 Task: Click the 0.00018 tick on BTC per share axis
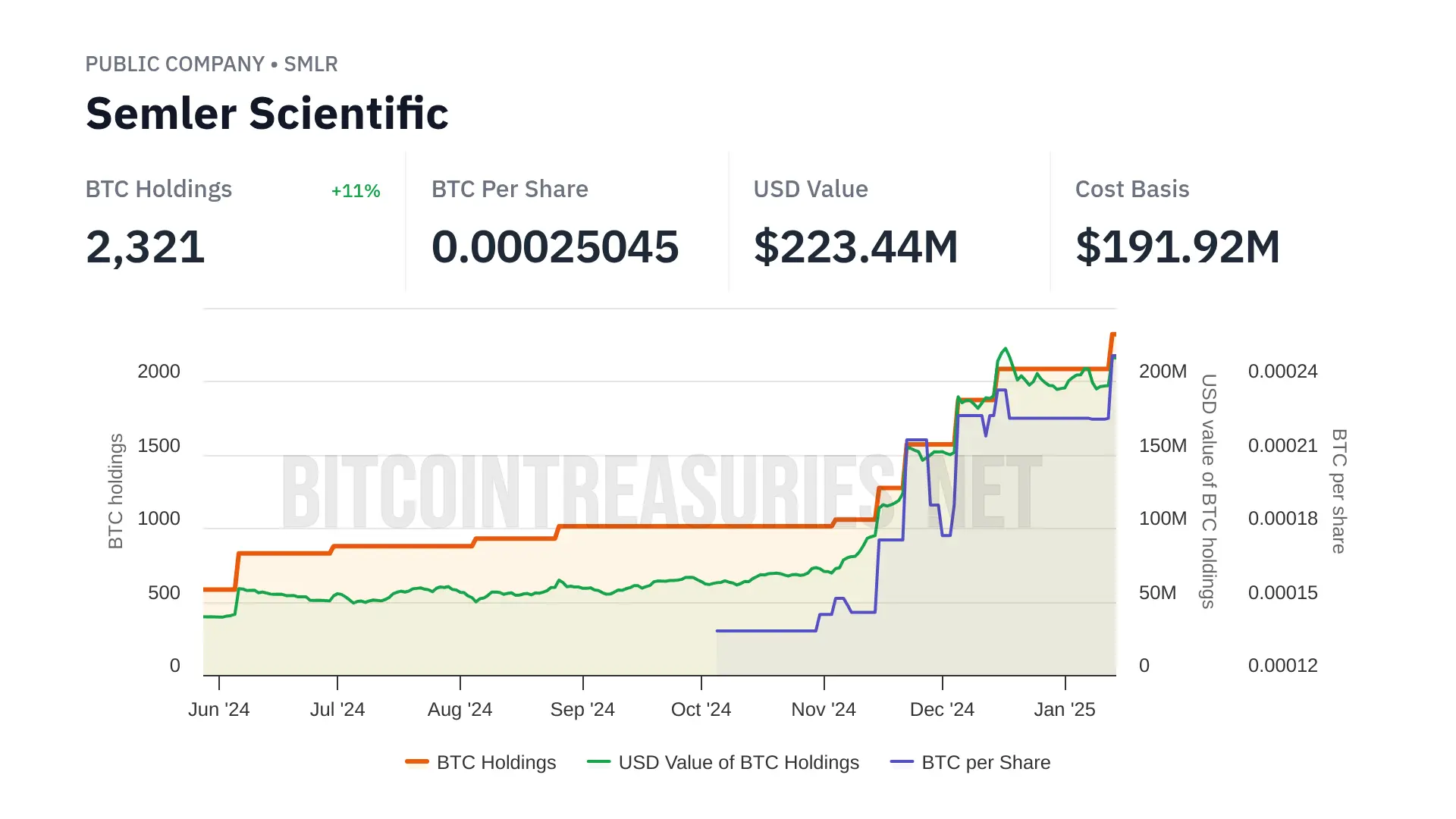1283,519
